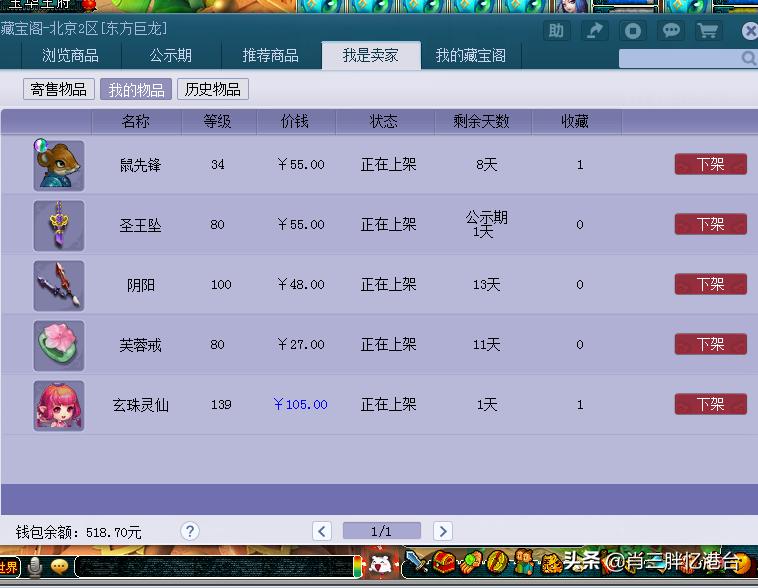This screenshot has width=758, height=588.
Task: Click the 公示期 1天 remaining cell
Action: tap(486, 224)
